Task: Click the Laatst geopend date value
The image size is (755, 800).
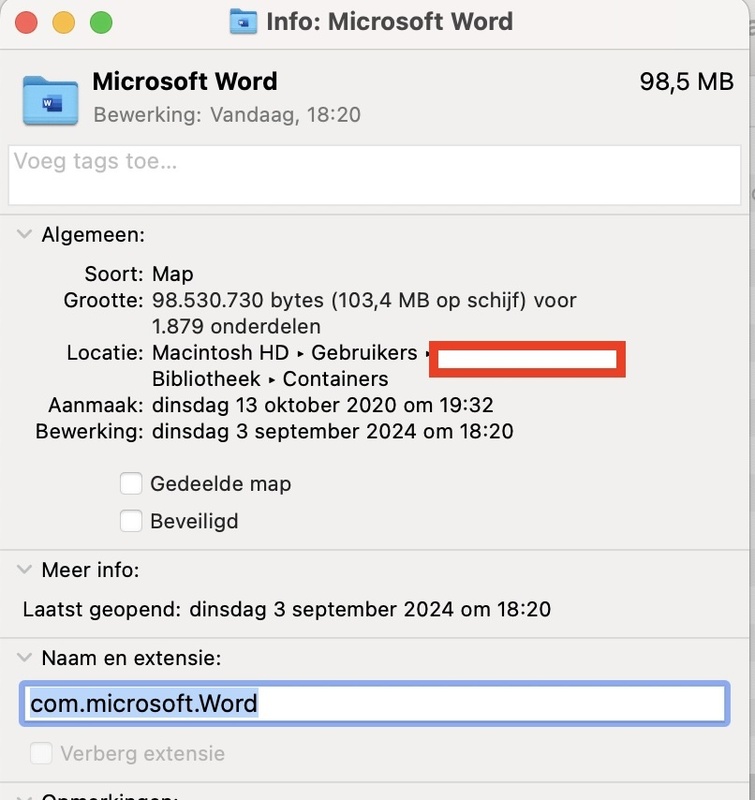Action: click(370, 609)
